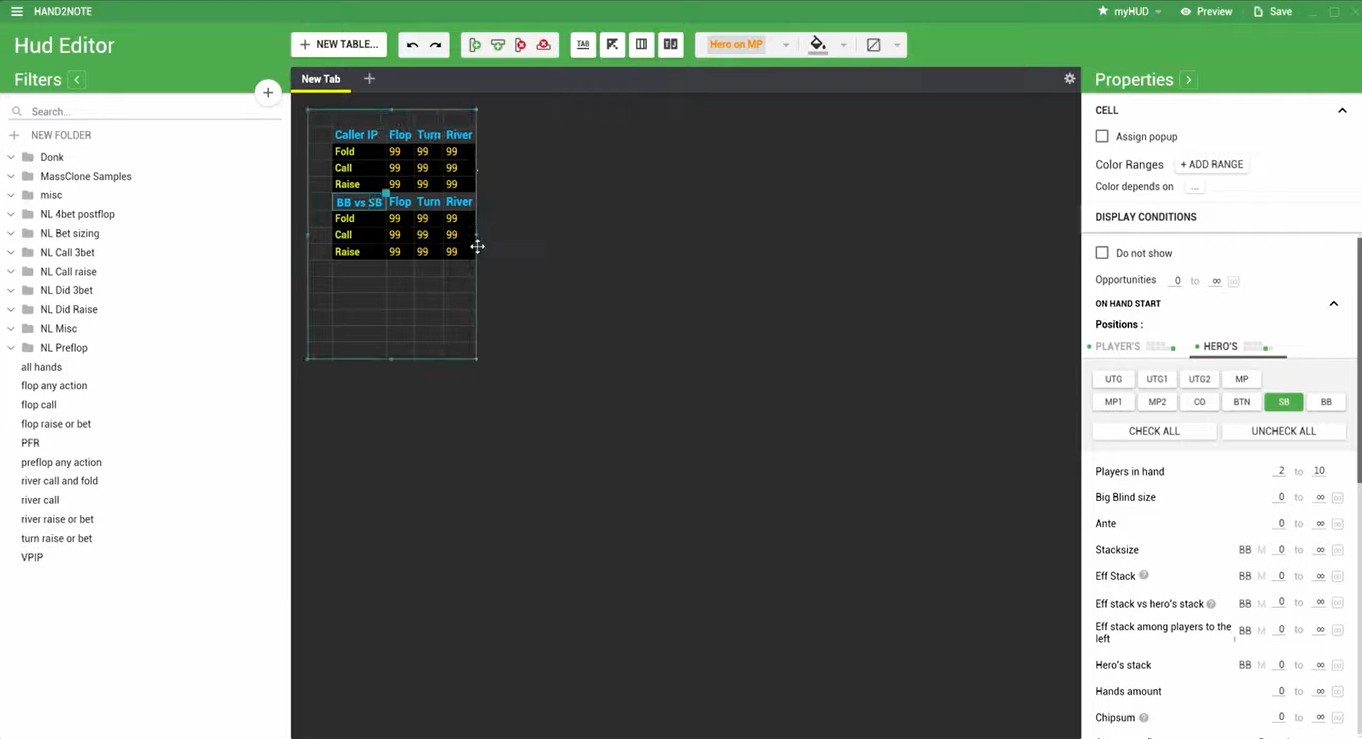The width and height of the screenshot is (1362, 739).
Task: Click the Undo arrow in toolbar
Action: (x=412, y=45)
